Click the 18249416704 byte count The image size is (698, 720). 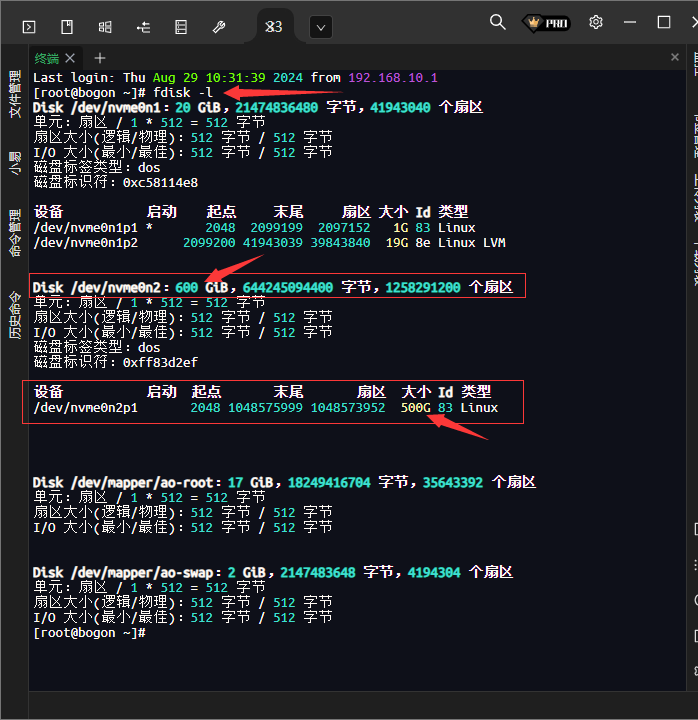point(329,482)
